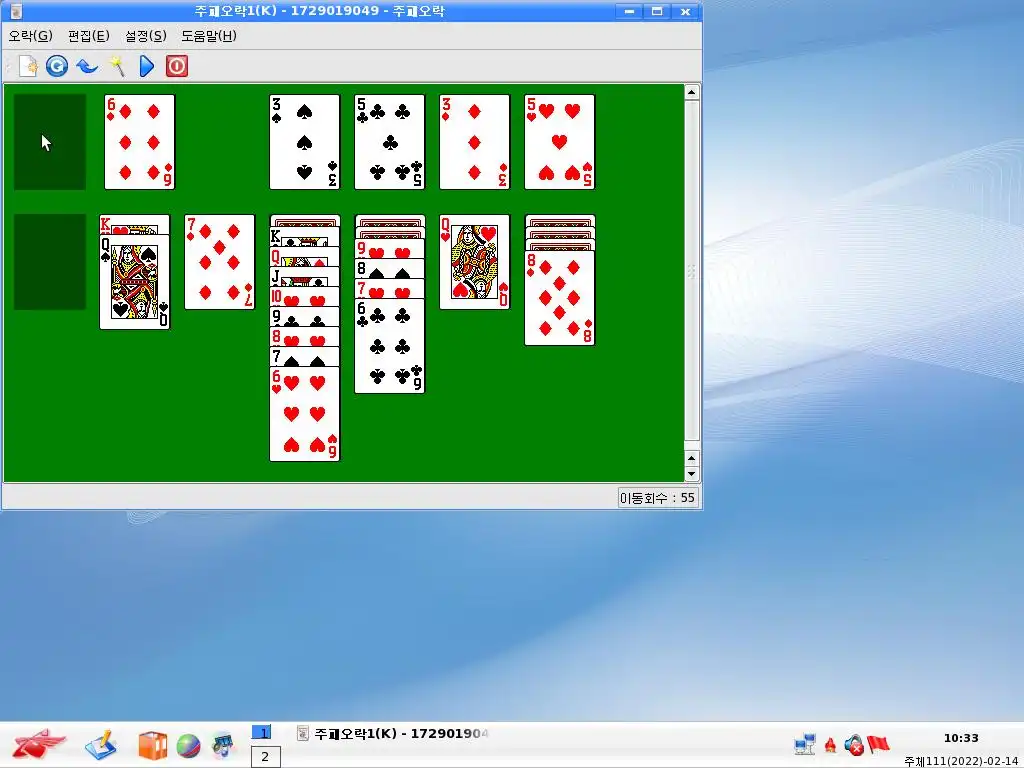Select the 10 of hearts card
1024x768 pixels.
pyautogui.click(x=305, y=296)
